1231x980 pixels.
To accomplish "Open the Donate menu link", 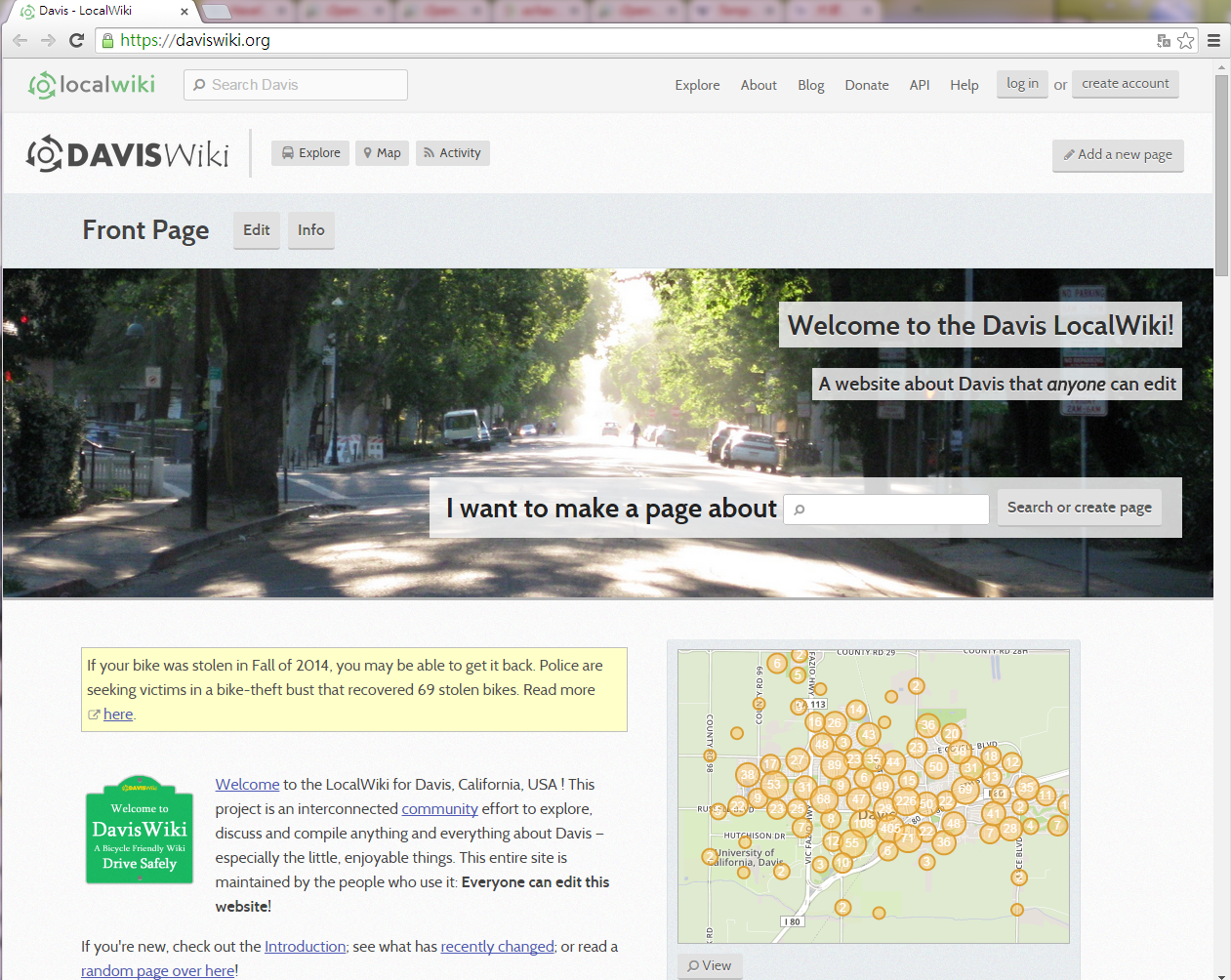I will pyautogui.click(x=867, y=85).
